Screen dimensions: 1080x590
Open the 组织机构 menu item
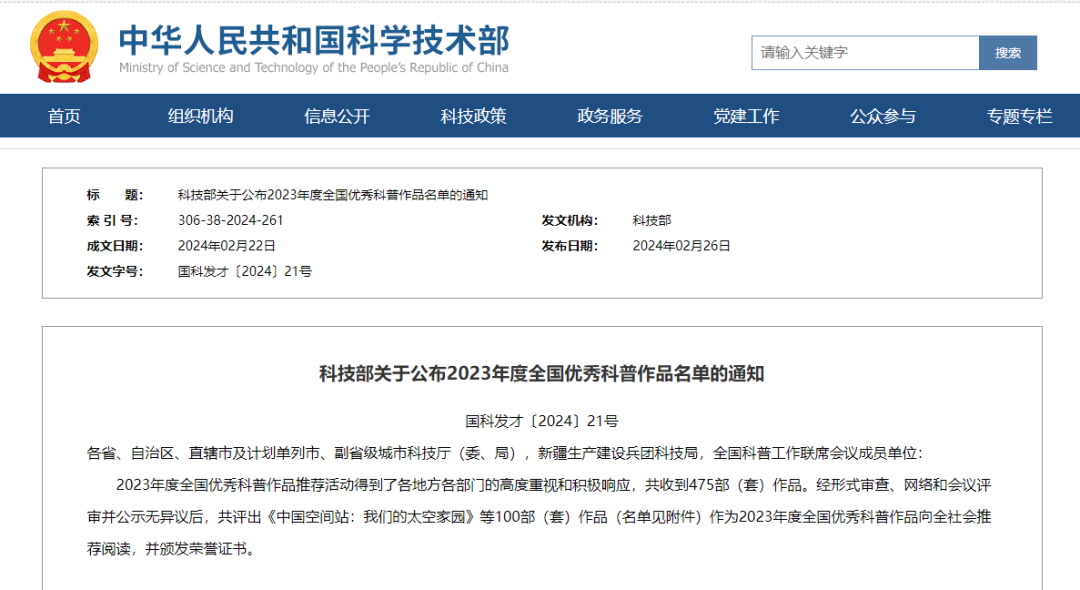coord(200,116)
